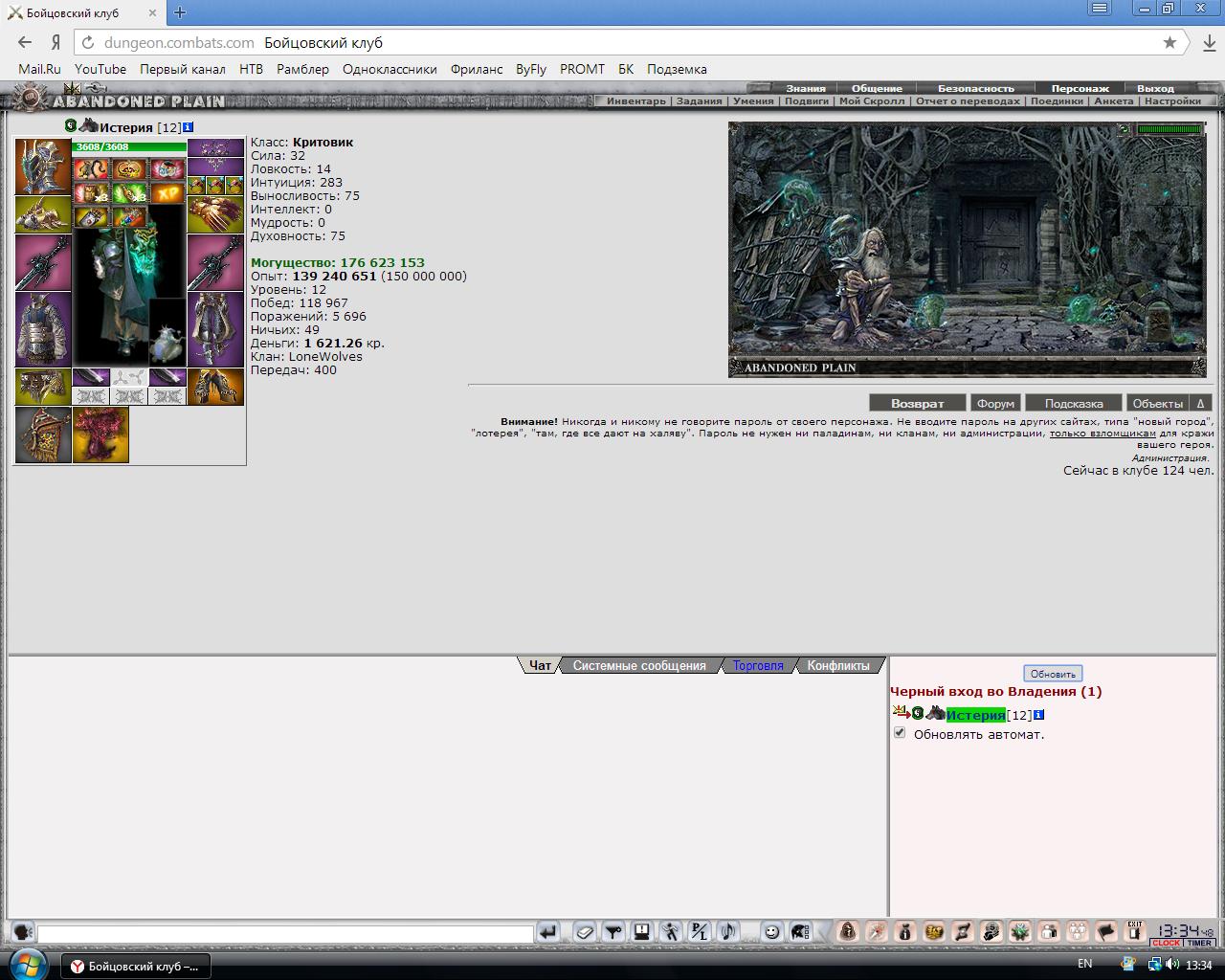The width and height of the screenshot is (1225, 980).
Task: Switch to the Системные сообщения tab
Action: (639, 665)
